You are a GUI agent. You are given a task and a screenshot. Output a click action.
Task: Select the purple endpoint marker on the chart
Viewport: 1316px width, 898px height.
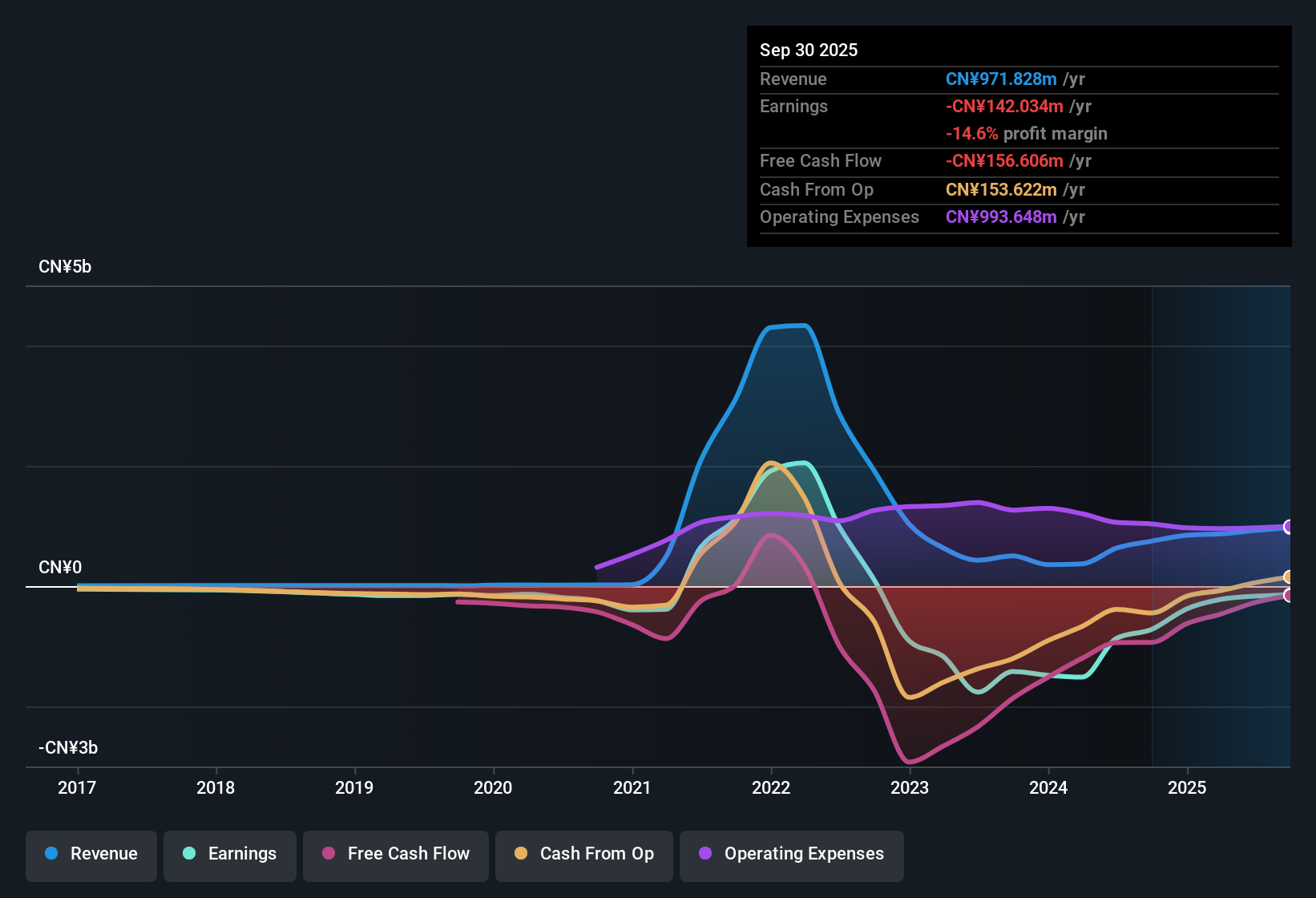(1289, 527)
